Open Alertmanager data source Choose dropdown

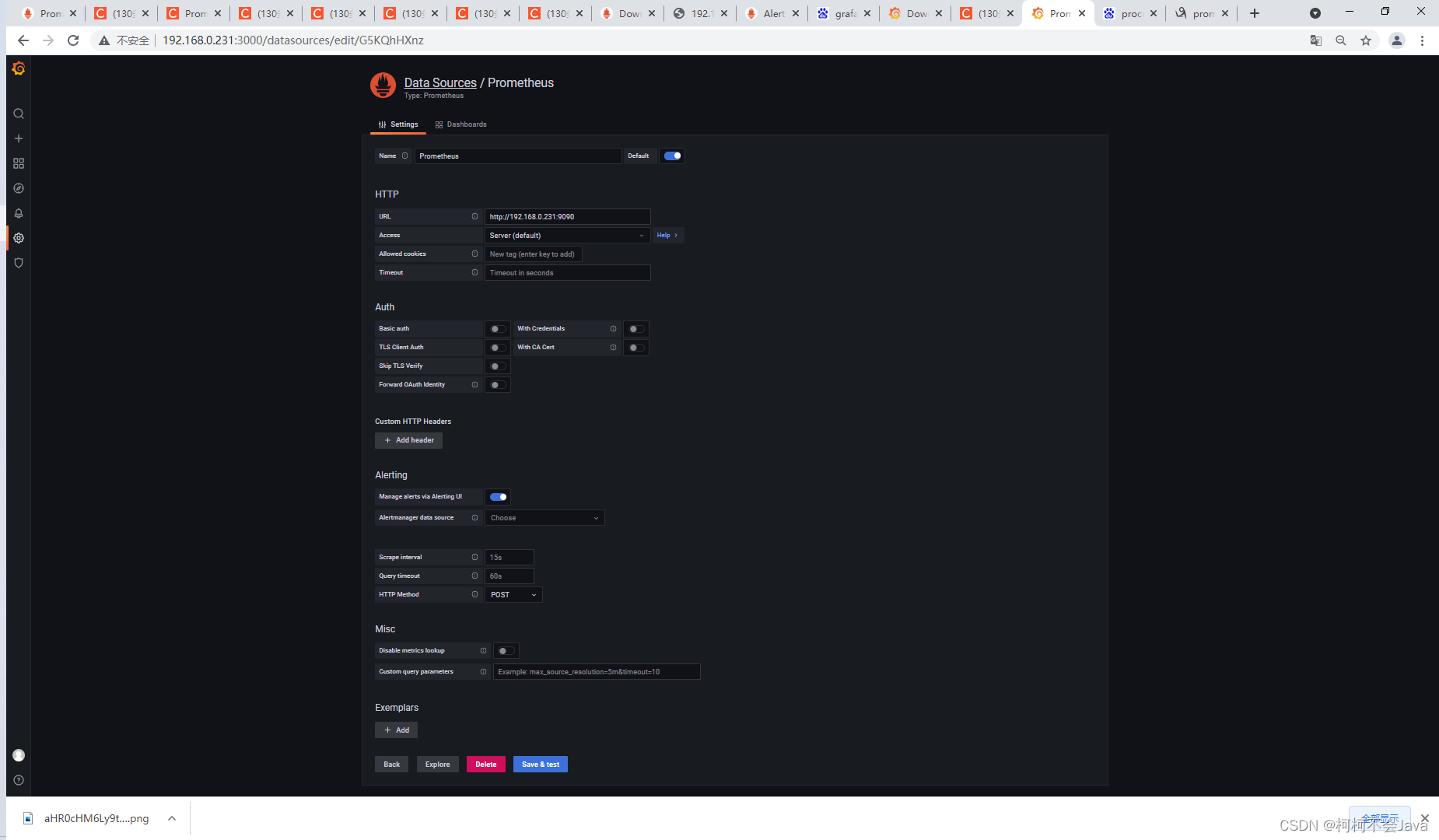[x=544, y=518]
